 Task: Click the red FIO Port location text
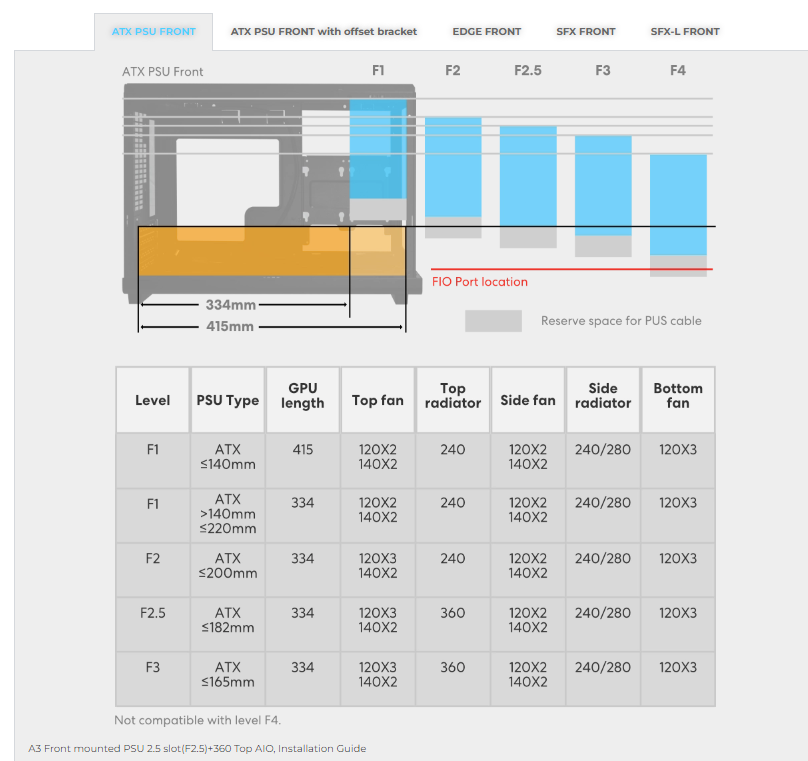point(480,282)
